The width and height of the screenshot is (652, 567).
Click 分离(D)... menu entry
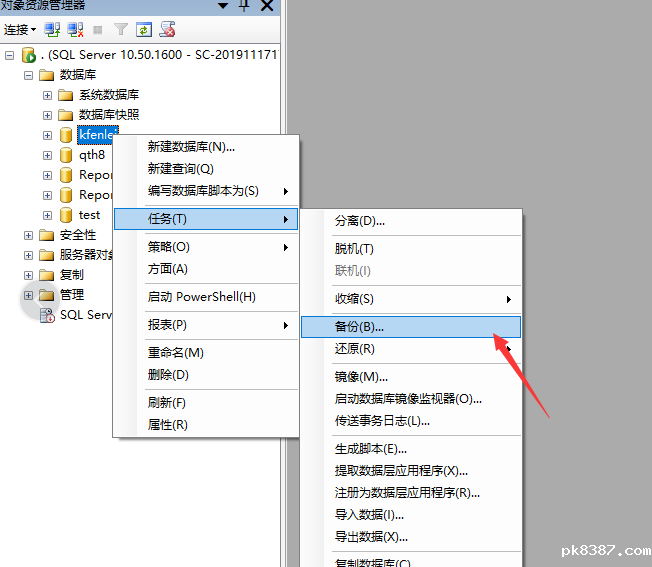coord(360,221)
